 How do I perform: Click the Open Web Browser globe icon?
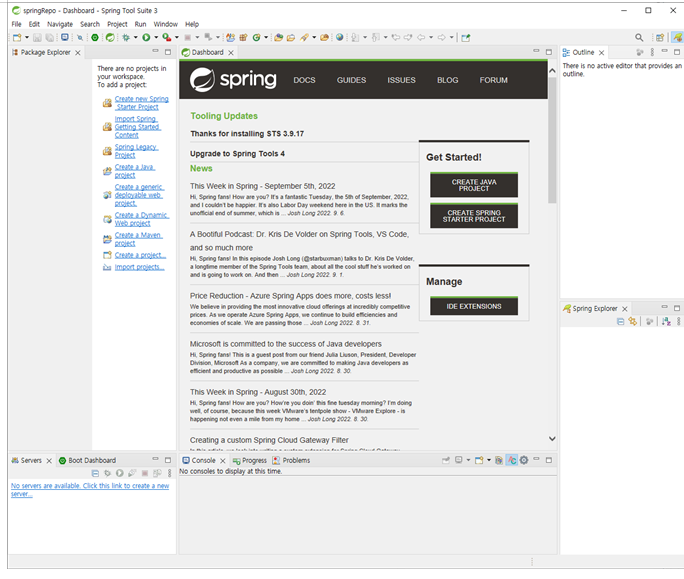(x=339, y=38)
